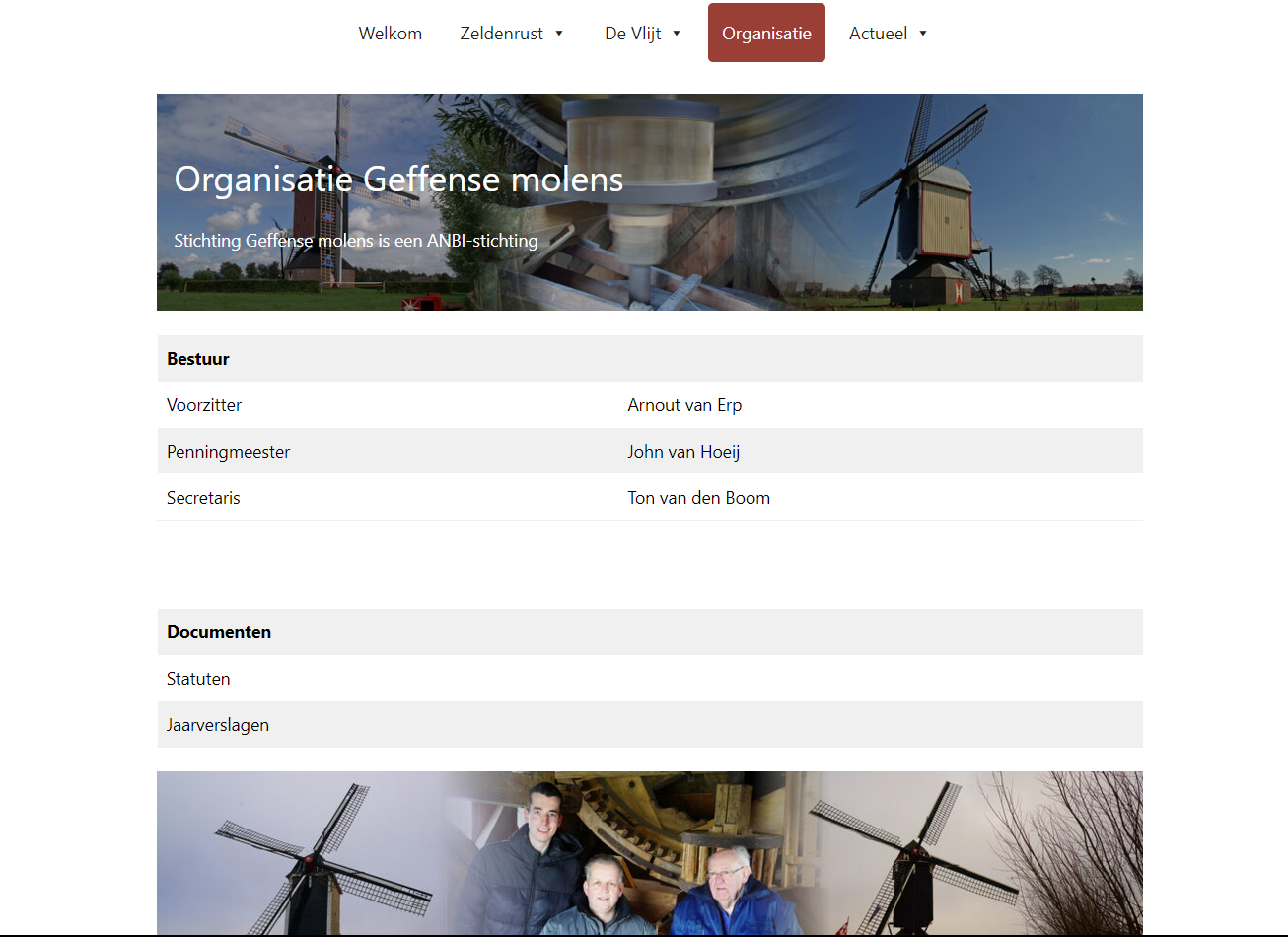This screenshot has width=1288, height=937.
Task: Open the Jaarverslagen row
Action: point(218,725)
